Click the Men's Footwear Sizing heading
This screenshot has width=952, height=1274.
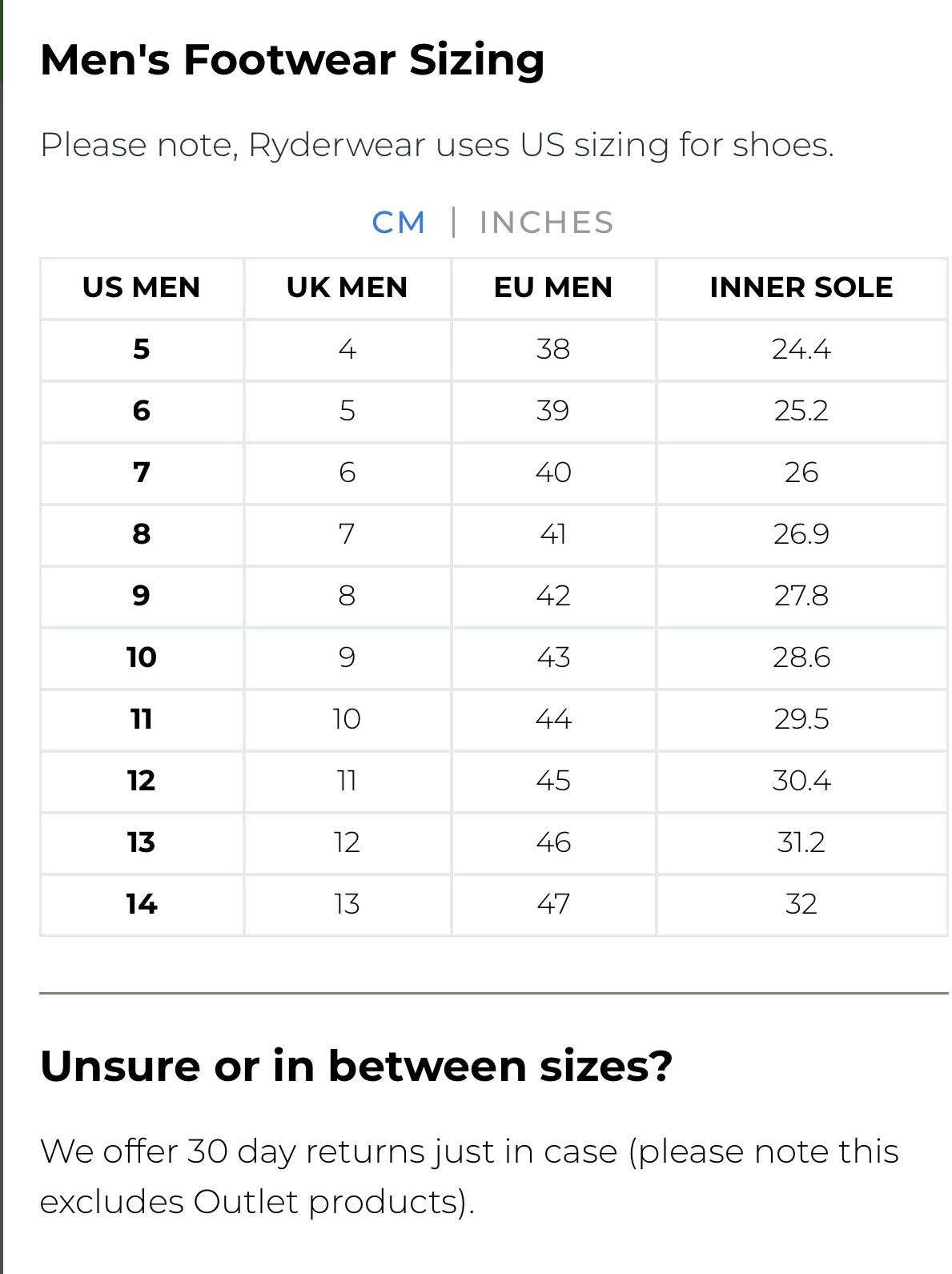click(292, 60)
